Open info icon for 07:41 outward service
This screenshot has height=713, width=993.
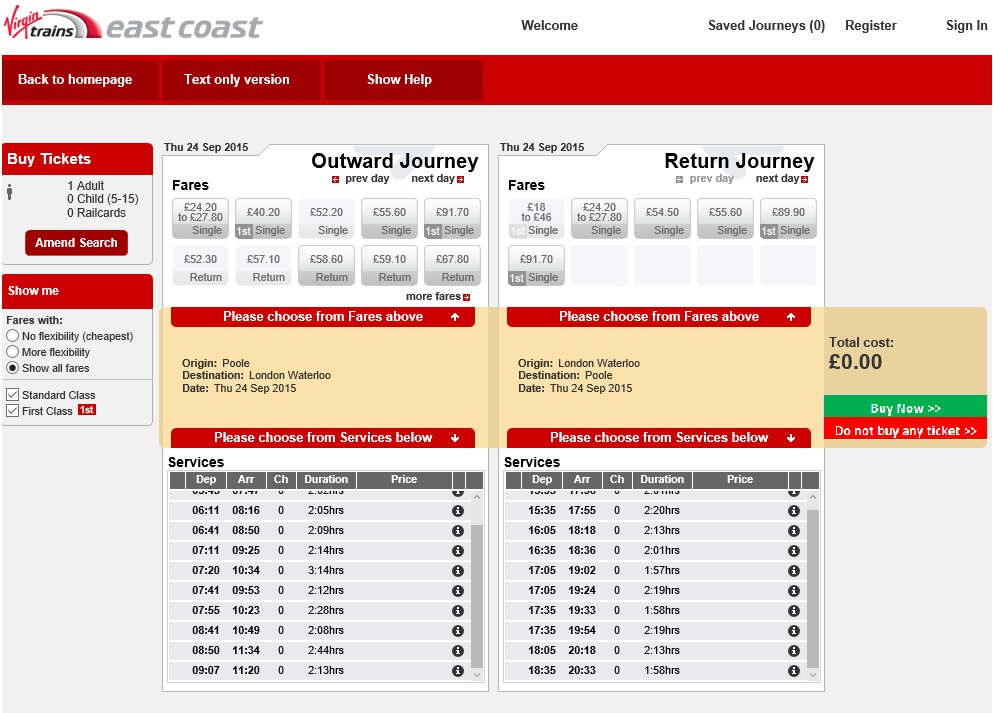click(x=458, y=591)
